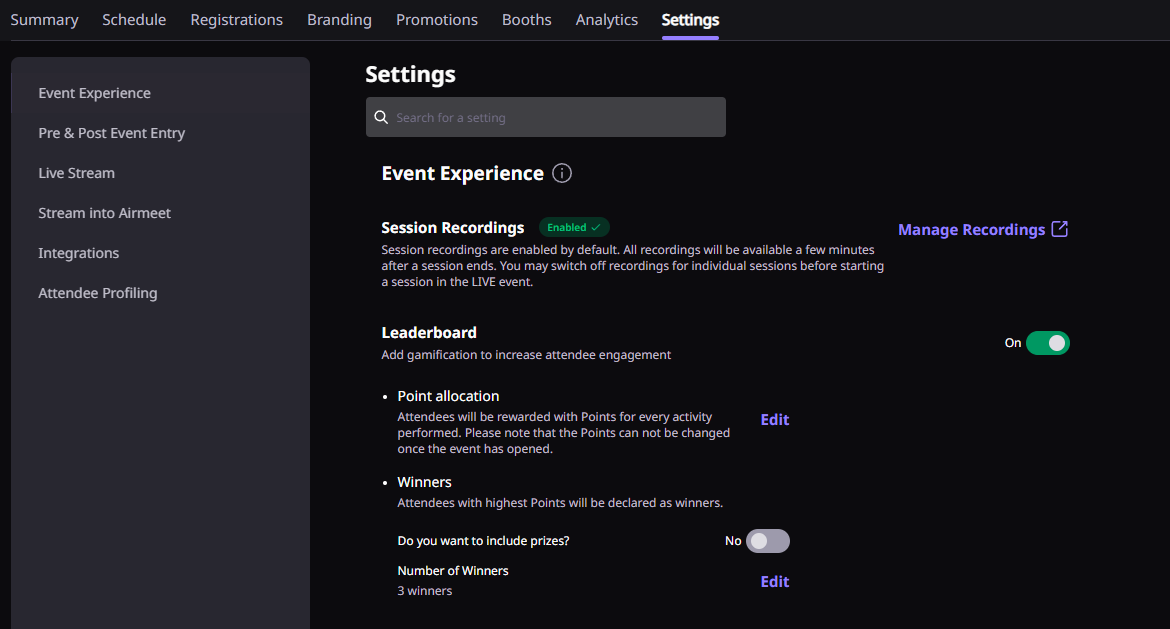Enable the include prizes toggle

pyautogui.click(x=767, y=541)
